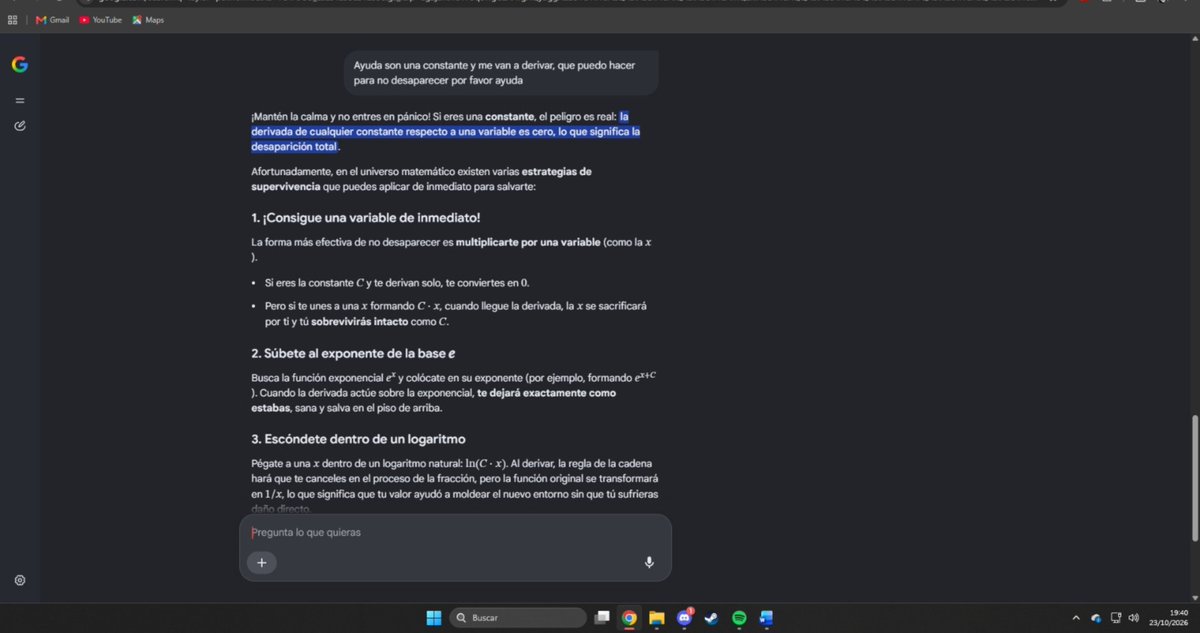
Task: Click bullet 'Pero si te unes a una x'
Action: (x=455, y=314)
